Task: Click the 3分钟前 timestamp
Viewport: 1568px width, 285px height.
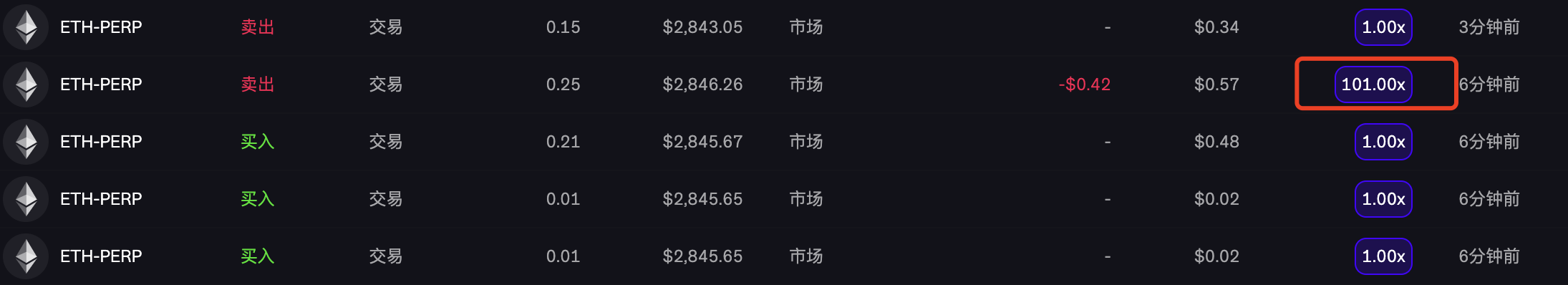Action: click(1489, 27)
